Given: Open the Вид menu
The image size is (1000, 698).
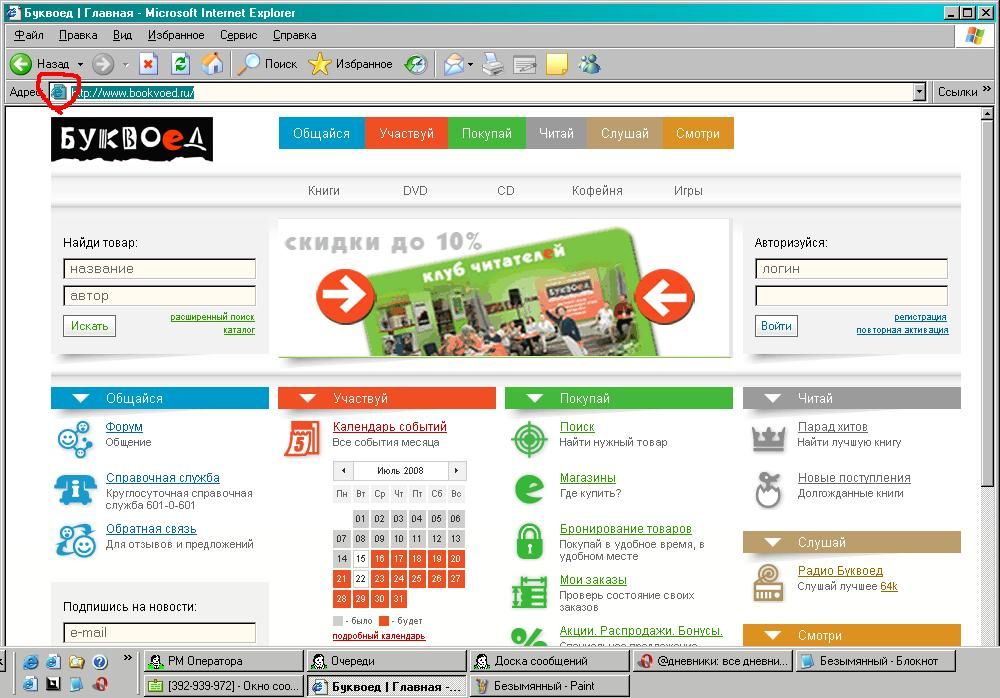Looking at the screenshot, I should [x=122, y=35].
